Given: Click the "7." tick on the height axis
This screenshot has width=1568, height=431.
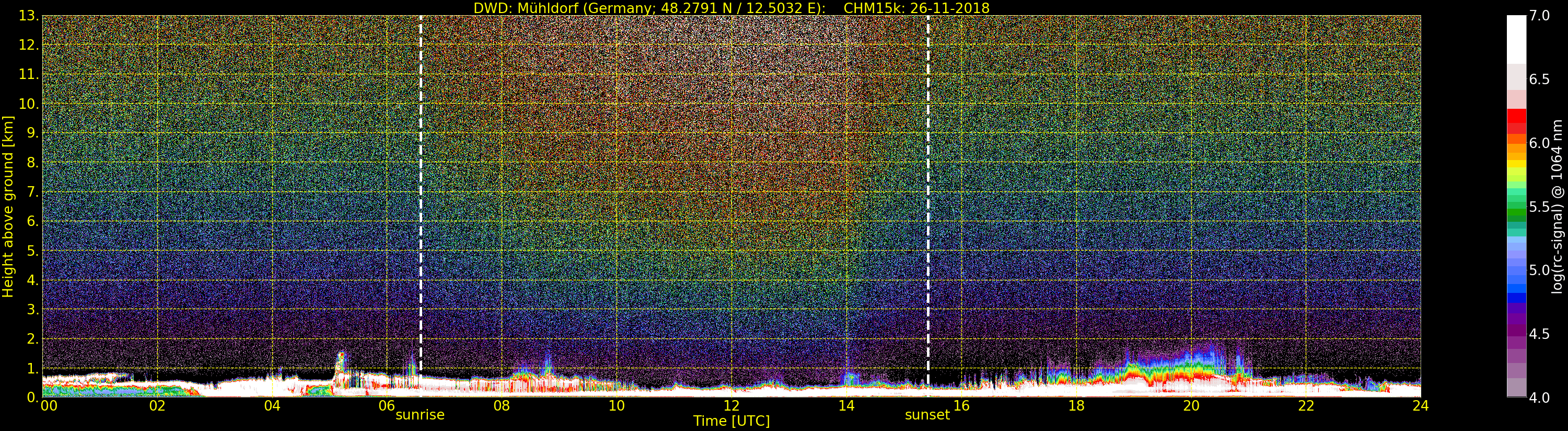Looking at the screenshot, I should pos(32,192).
